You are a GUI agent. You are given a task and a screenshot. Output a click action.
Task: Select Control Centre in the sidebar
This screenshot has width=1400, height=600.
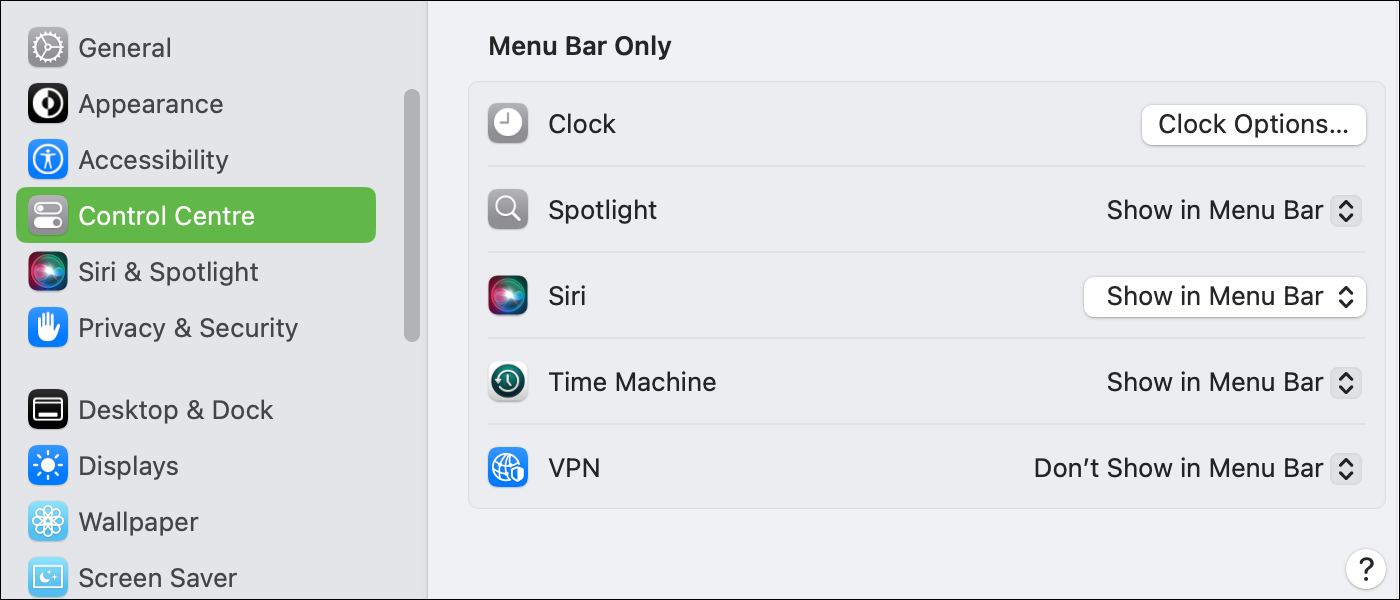pos(196,215)
